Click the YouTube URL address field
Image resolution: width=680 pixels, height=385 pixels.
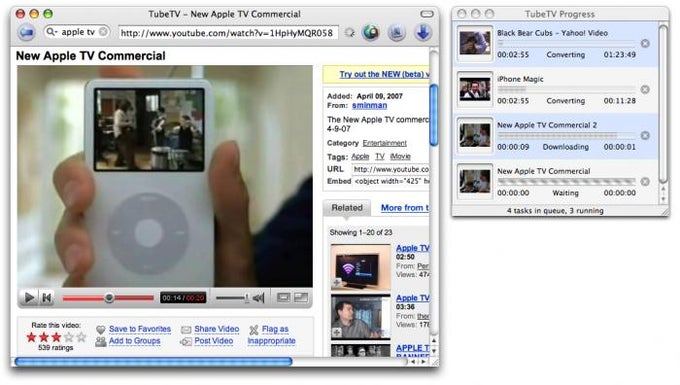click(228, 33)
